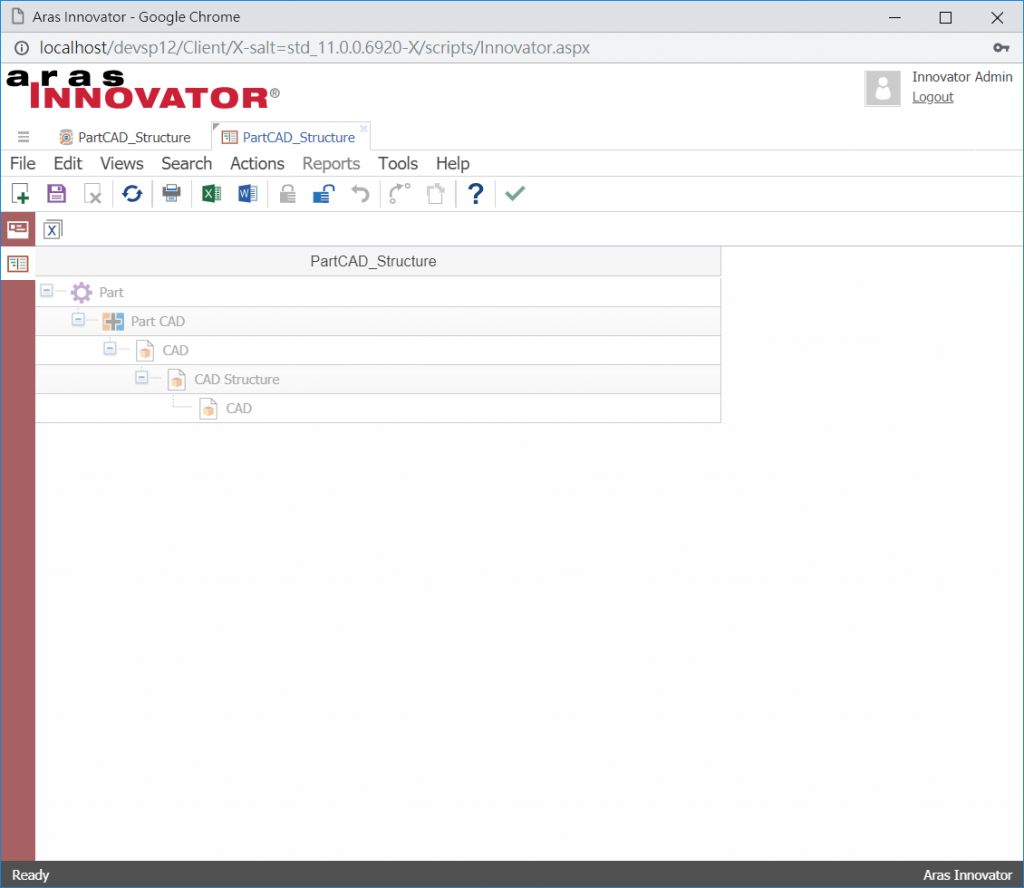Viewport: 1024px width, 888px height.
Task: Open the hamburger navigation menu
Action: pos(24,137)
